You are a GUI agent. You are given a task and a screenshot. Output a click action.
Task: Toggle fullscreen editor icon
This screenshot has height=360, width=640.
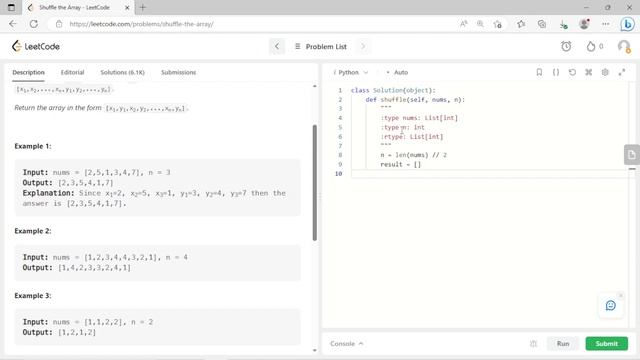point(622,72)
